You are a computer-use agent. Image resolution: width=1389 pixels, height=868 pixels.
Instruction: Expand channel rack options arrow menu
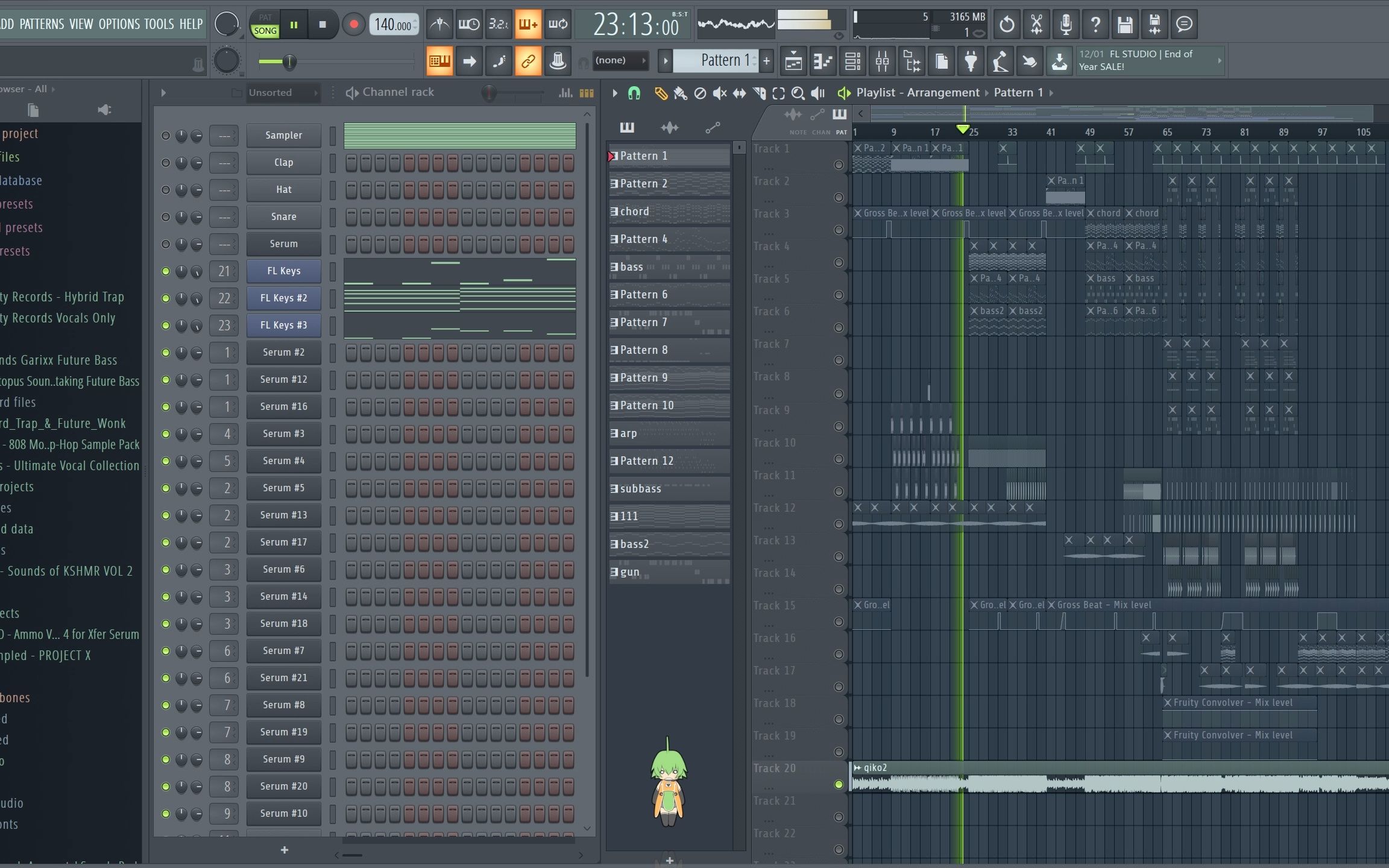[163, 93]
